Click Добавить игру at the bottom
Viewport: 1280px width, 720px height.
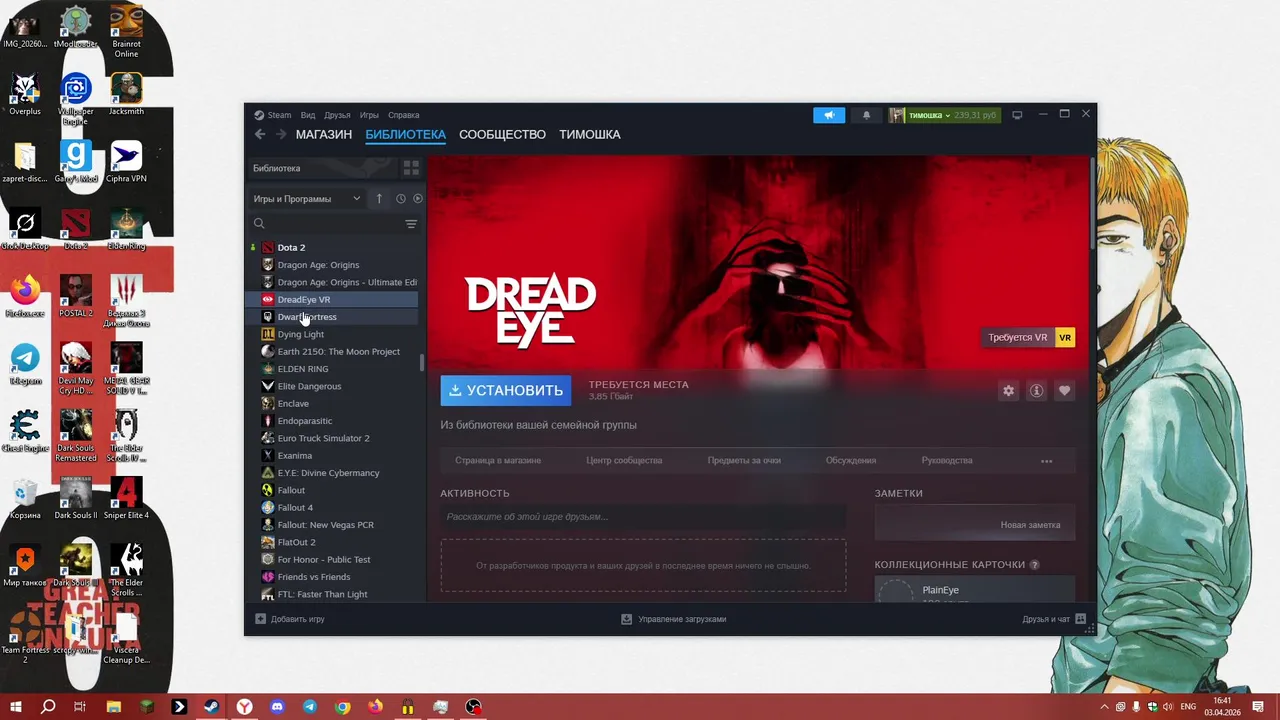click(290, 619)
